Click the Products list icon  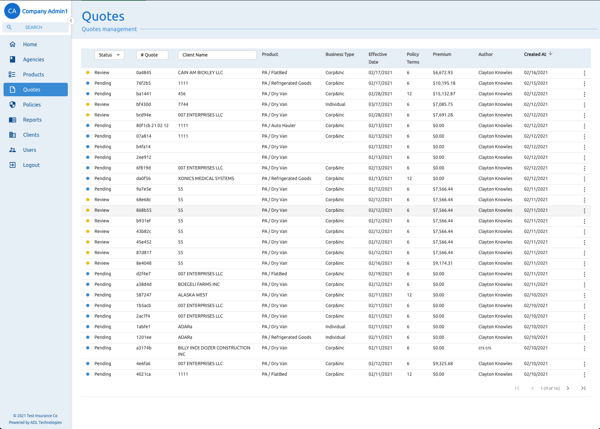tap(12, 75)
